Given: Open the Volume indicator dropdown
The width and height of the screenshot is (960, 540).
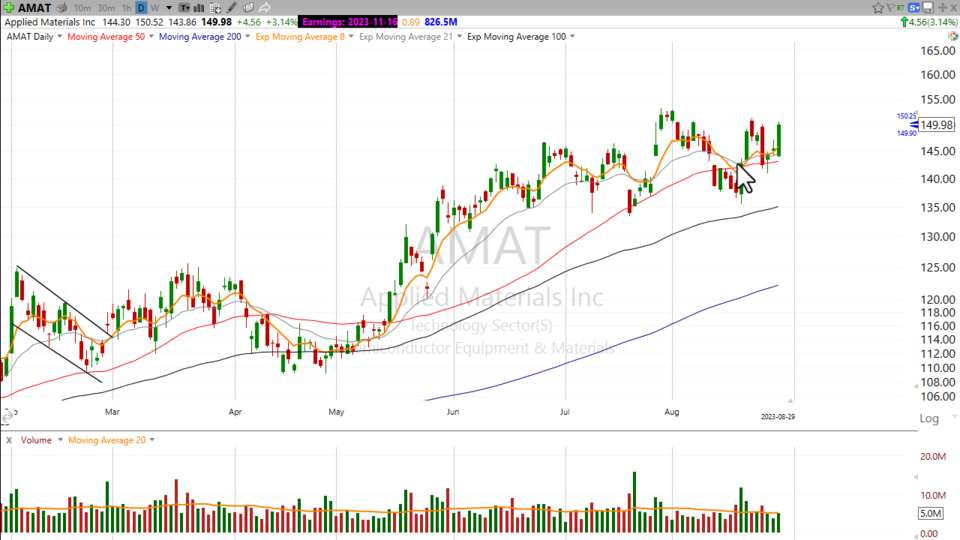Looking at the screenshot, I should click(x=60, y=440).
